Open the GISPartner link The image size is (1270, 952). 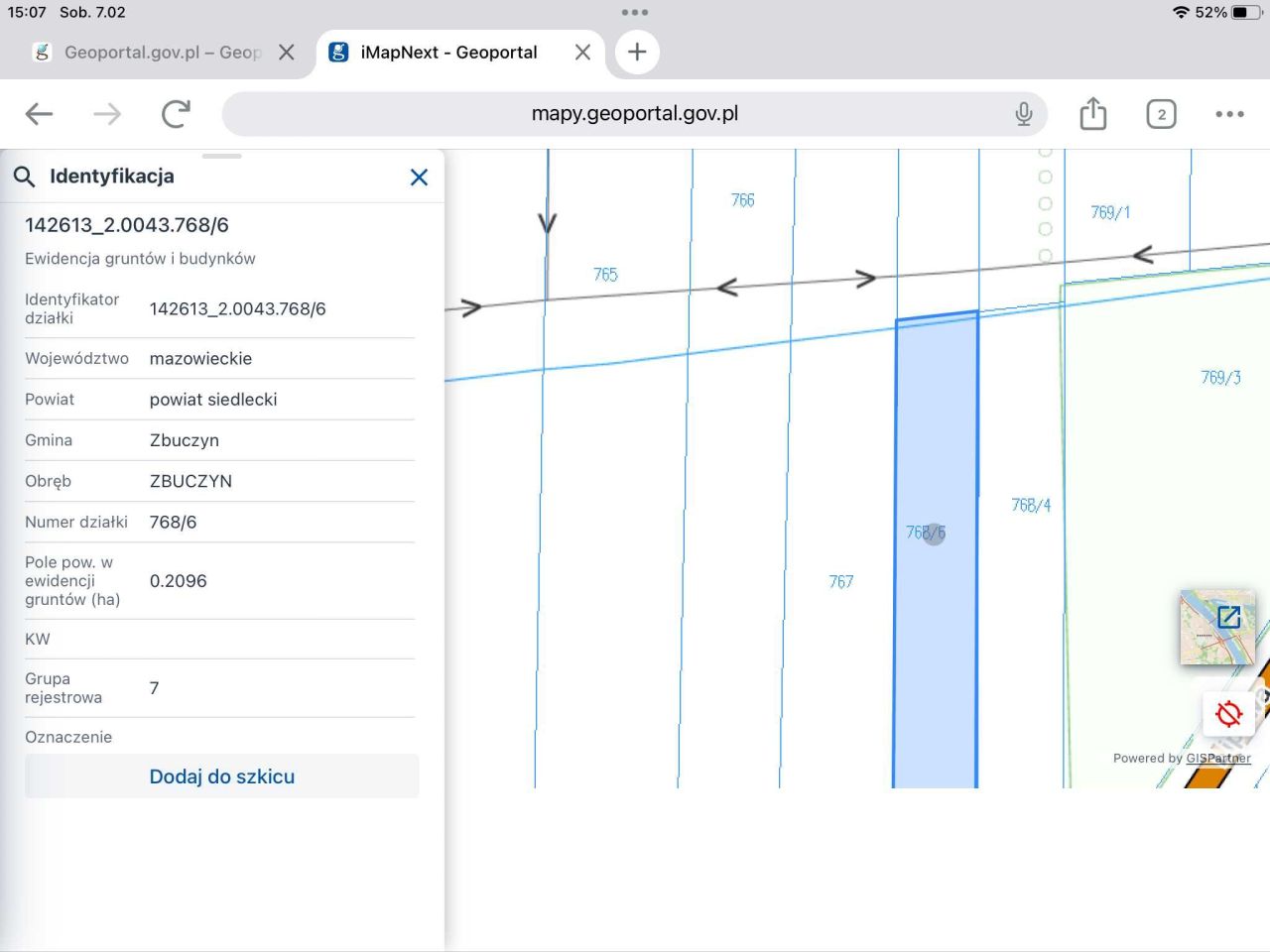pyautogui.click(x=1217, y=759)
